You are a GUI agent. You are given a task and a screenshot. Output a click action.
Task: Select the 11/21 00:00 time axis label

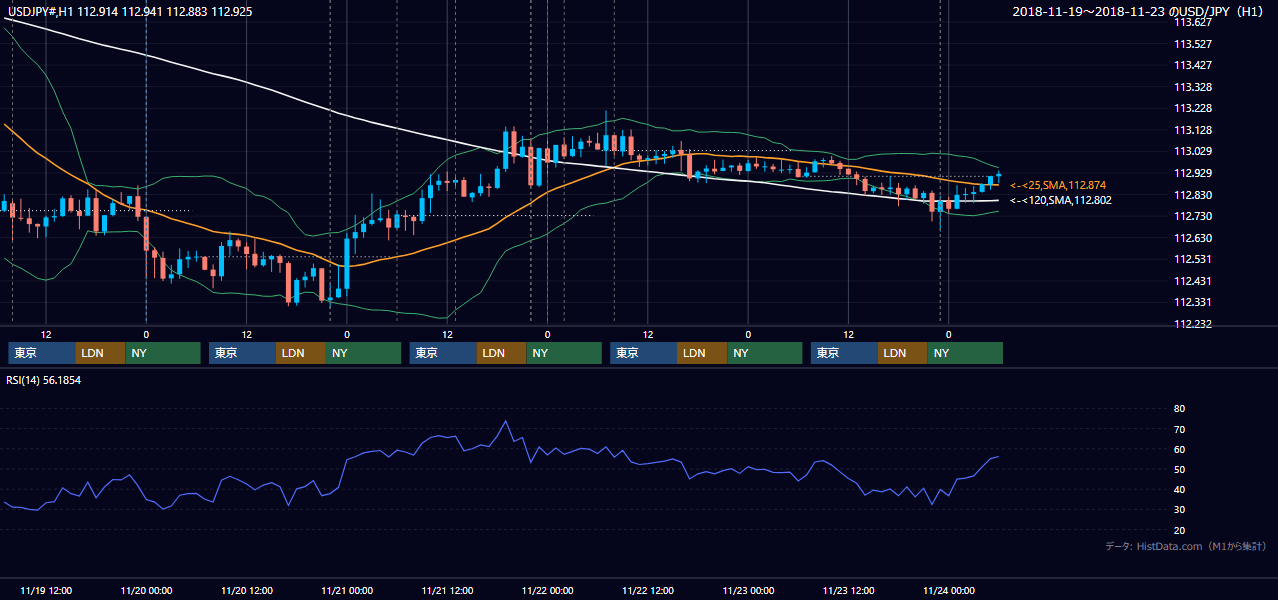347,590
